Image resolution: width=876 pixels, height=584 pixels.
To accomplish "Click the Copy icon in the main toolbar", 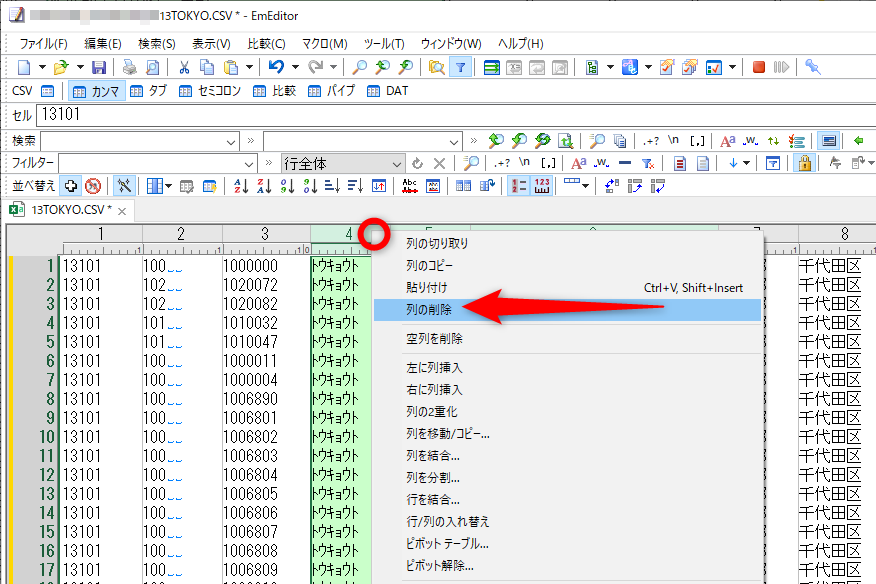I will point(207,68).
